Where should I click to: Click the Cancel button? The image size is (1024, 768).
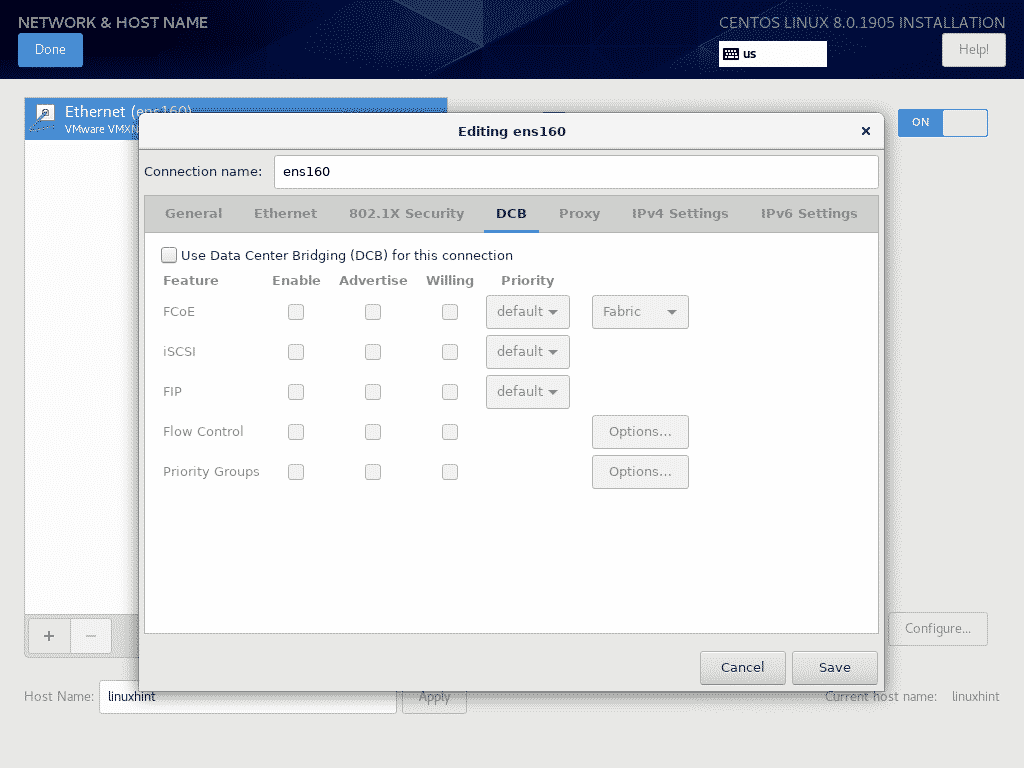click(x=742, y=667)
